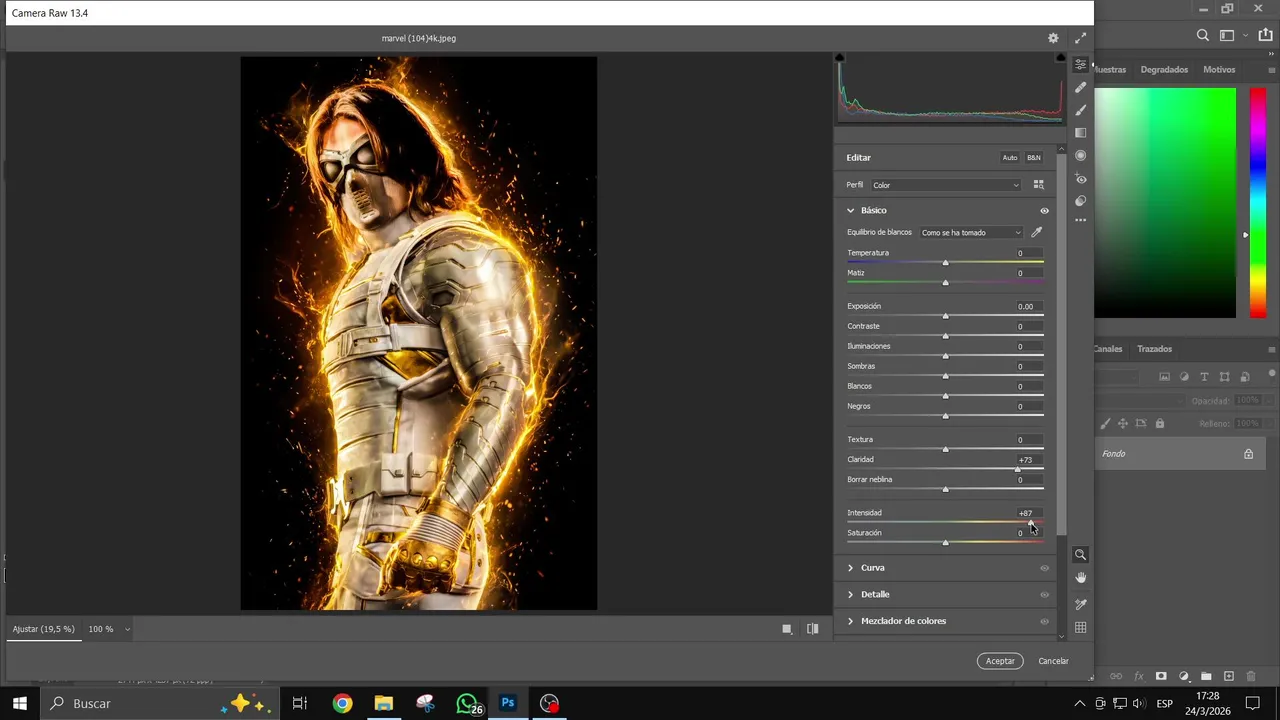
Task: Open the Photoshop layers panel menu
Action: [x=1271, y=349]
